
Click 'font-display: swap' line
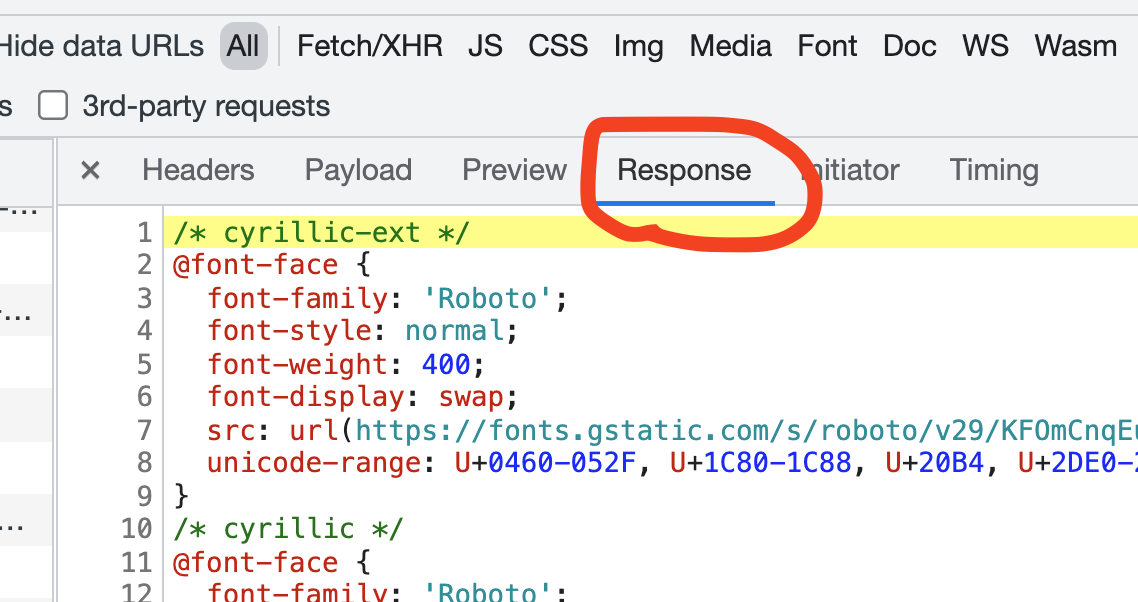pyautogui.click(x=363, y=397)
